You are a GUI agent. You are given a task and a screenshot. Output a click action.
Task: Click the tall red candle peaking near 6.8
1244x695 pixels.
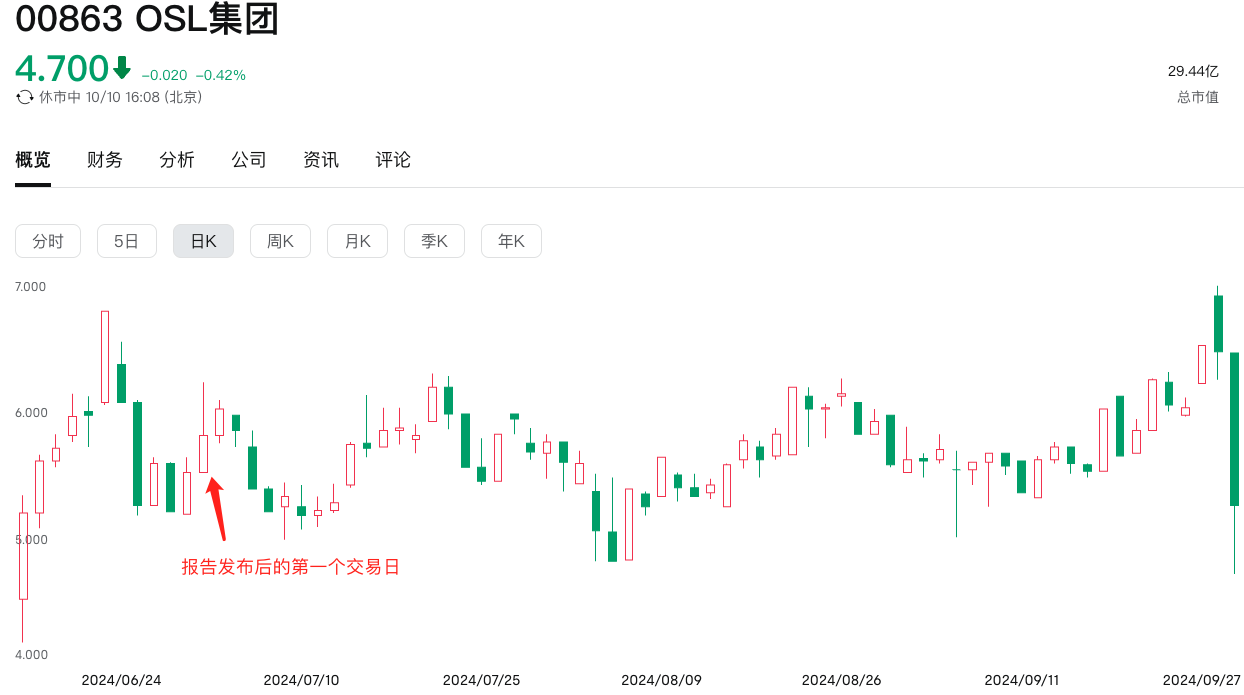click(x=105, y=357)
